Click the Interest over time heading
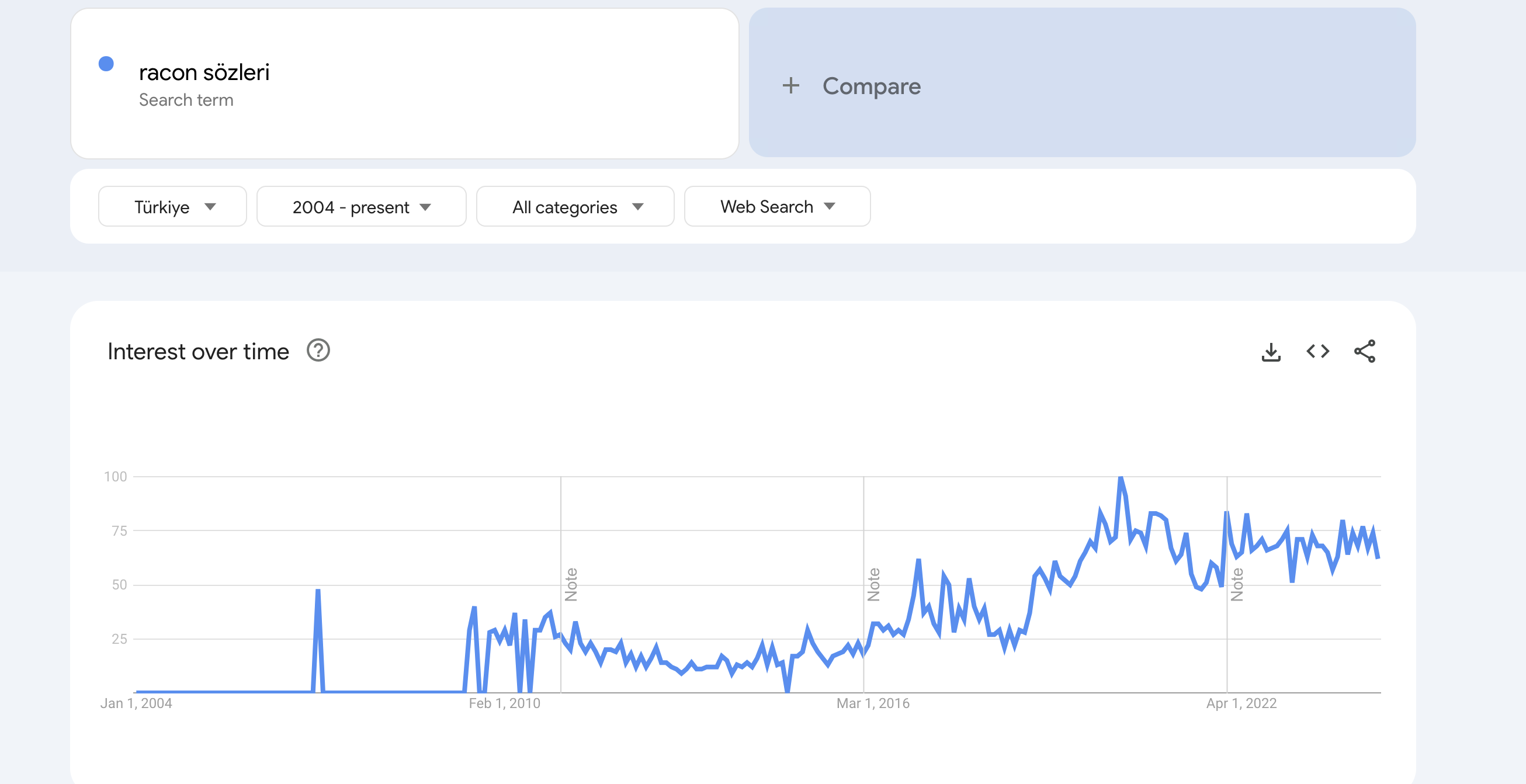 tap(199, 352)
